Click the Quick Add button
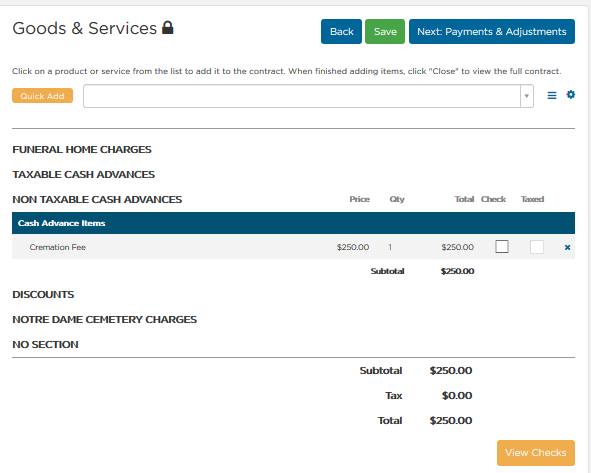 click(x=42, y=96)
